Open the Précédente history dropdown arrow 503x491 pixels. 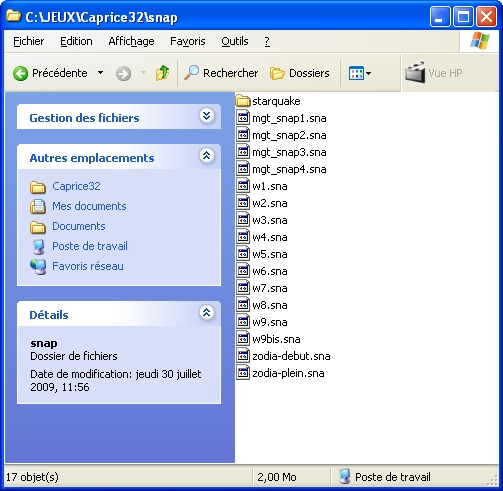[x=100, y=72]
